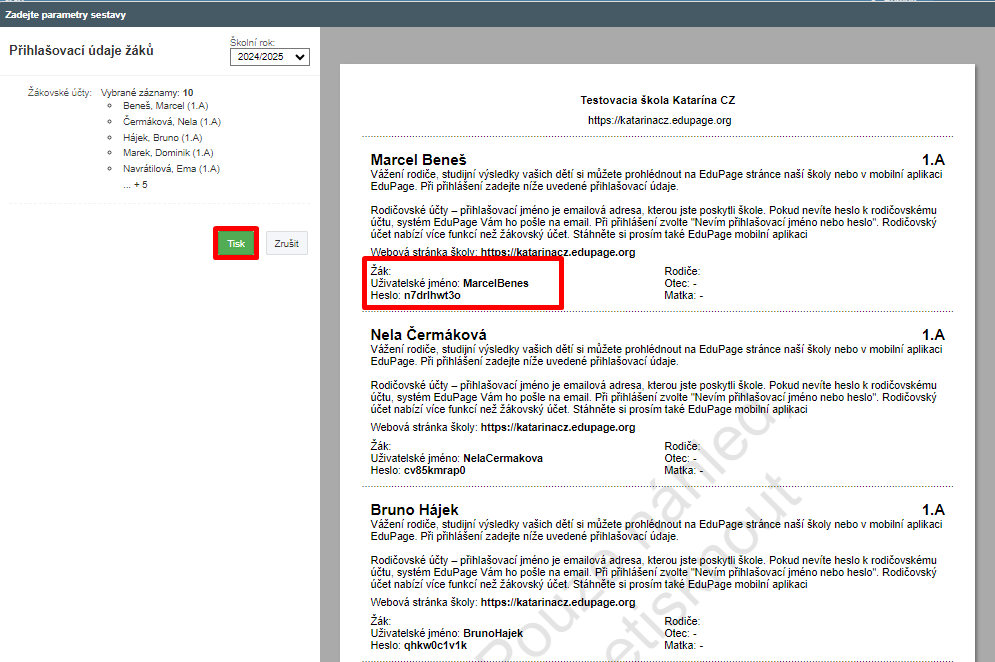Open the Školní rok 2024/2025 dropdown
The width and height of the screenshot is (995, 662).
(x=269, y=57)
